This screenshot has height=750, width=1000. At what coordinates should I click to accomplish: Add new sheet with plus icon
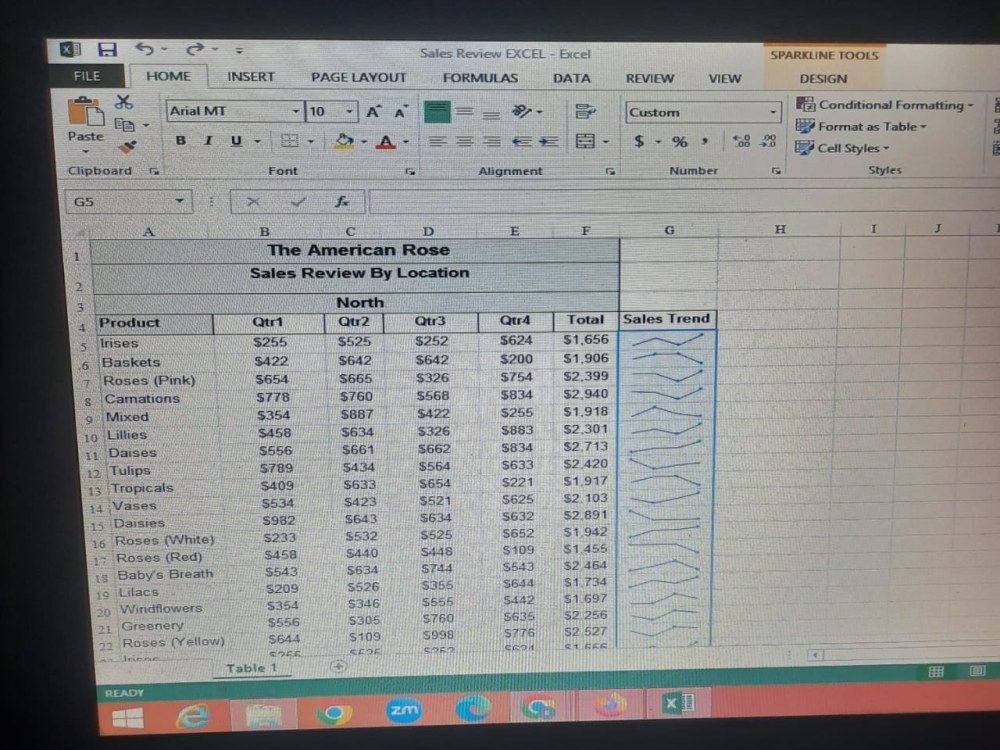point(338,666)
